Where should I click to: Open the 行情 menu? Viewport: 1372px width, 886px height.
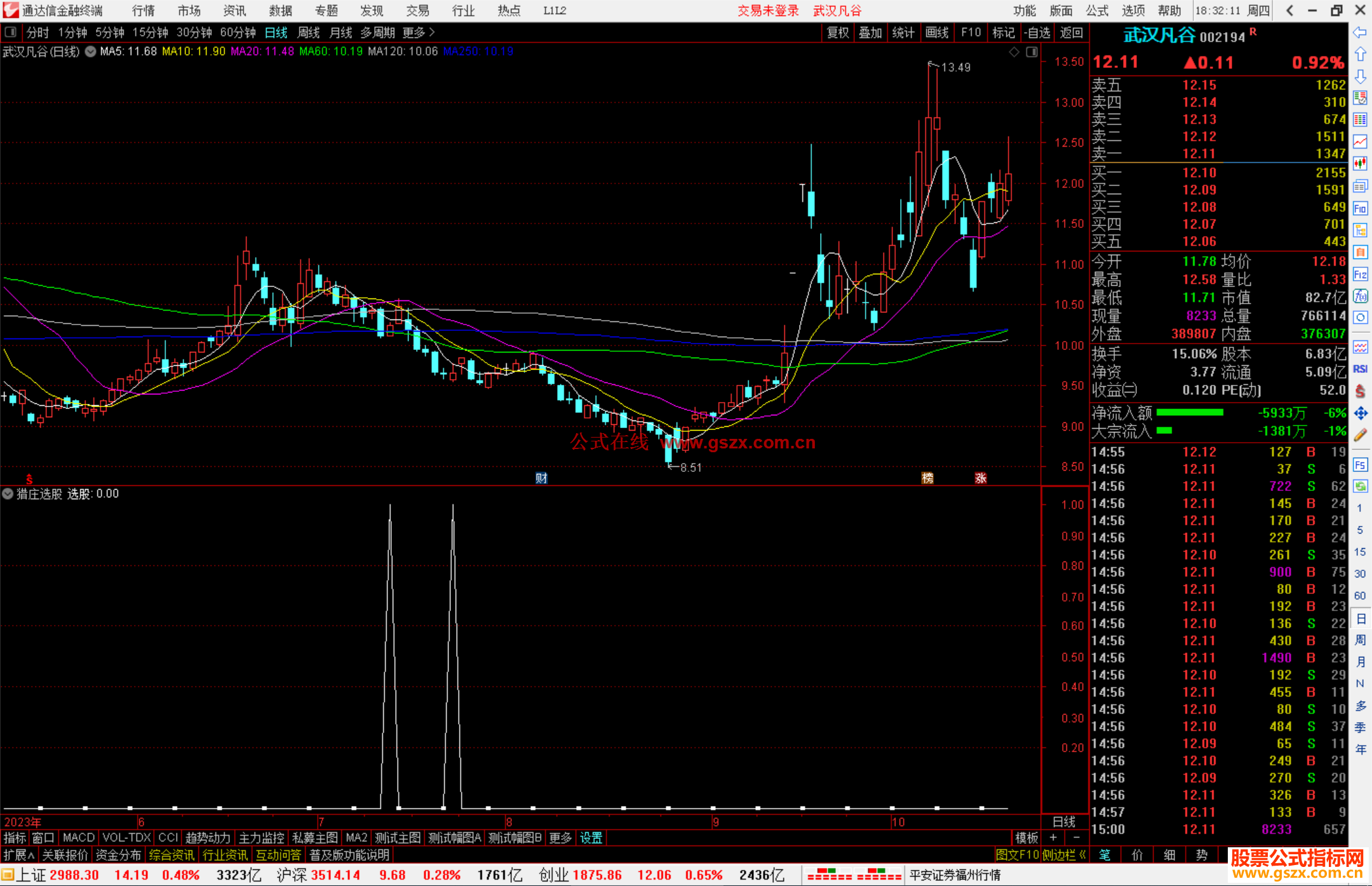143,11
